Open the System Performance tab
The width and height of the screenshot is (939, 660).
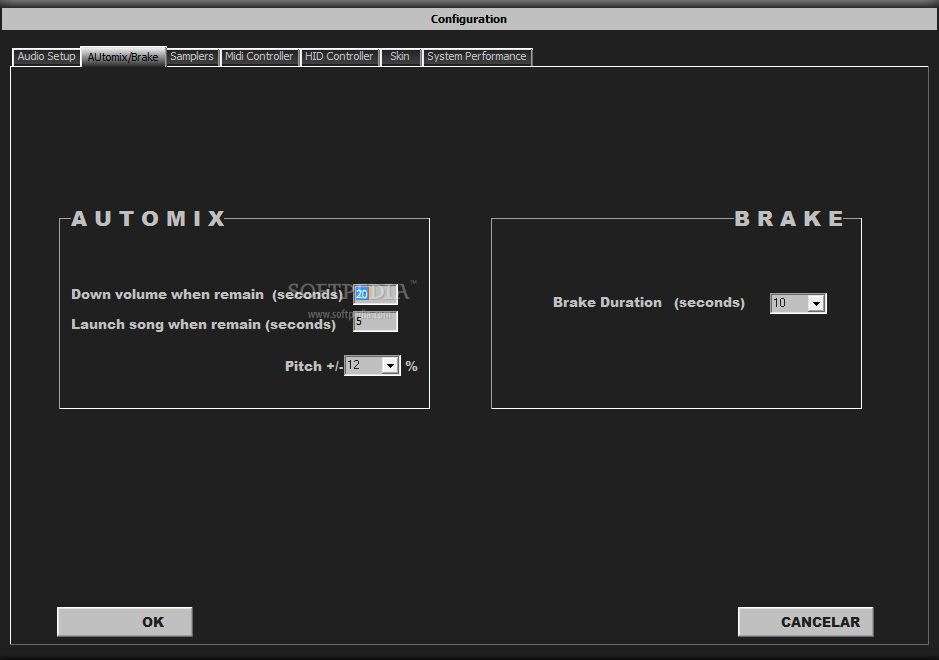tap(477, 57)
